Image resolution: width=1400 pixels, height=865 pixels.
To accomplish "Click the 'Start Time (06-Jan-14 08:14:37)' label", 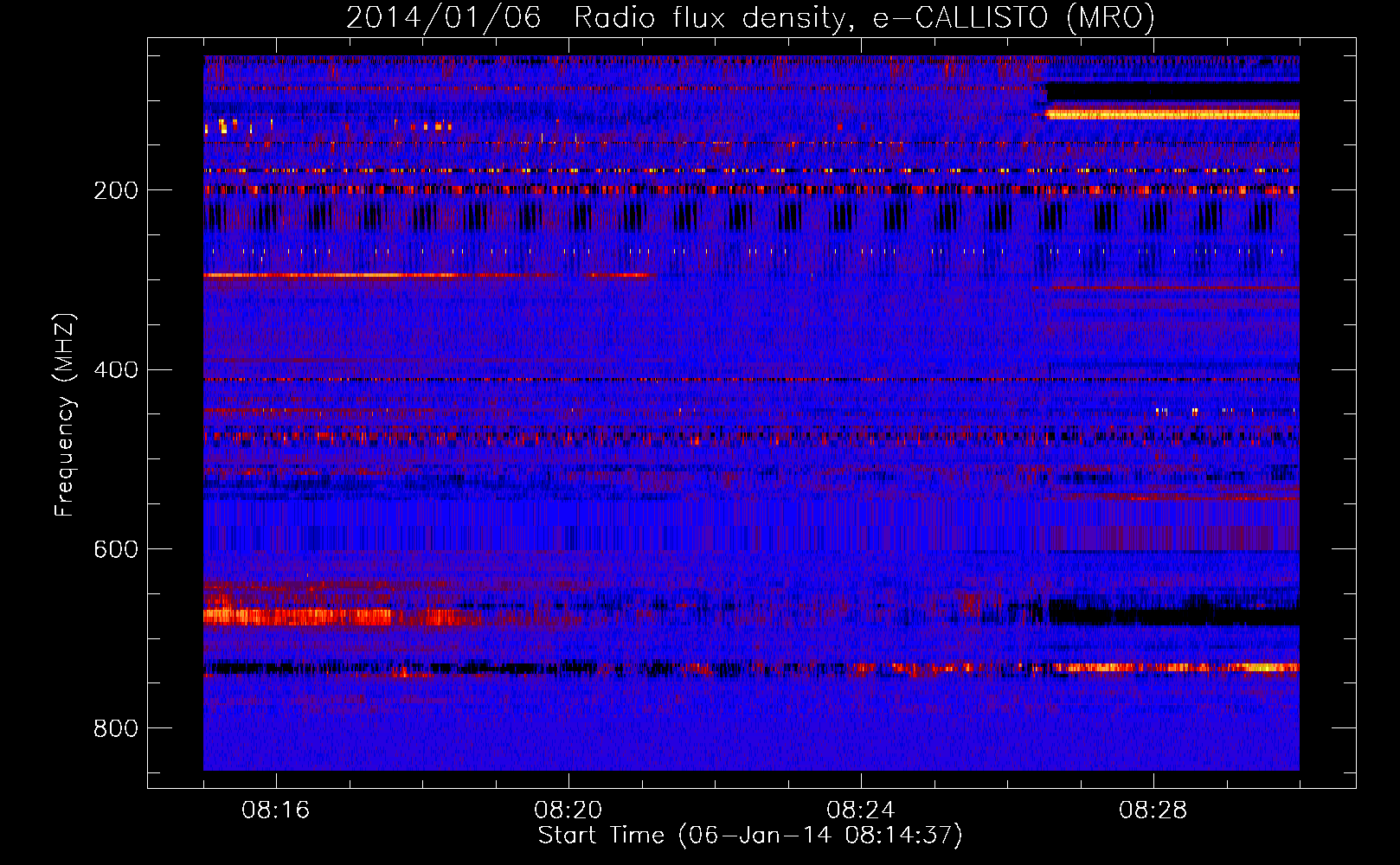I will click(x=750, y=836).
